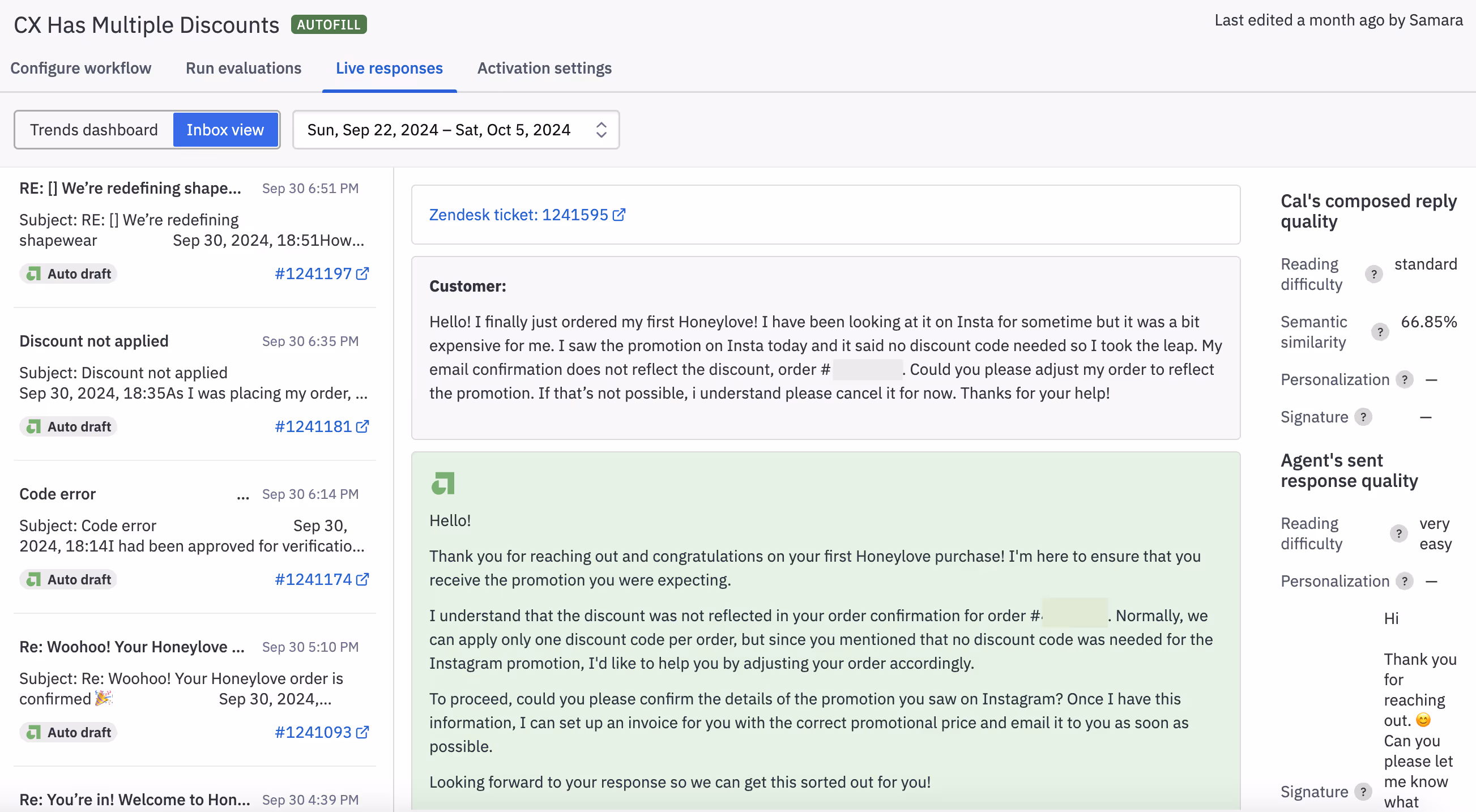This screenshot has height=812, width=1476.
Task: Open the date range picker
Action: pos(455,130)
